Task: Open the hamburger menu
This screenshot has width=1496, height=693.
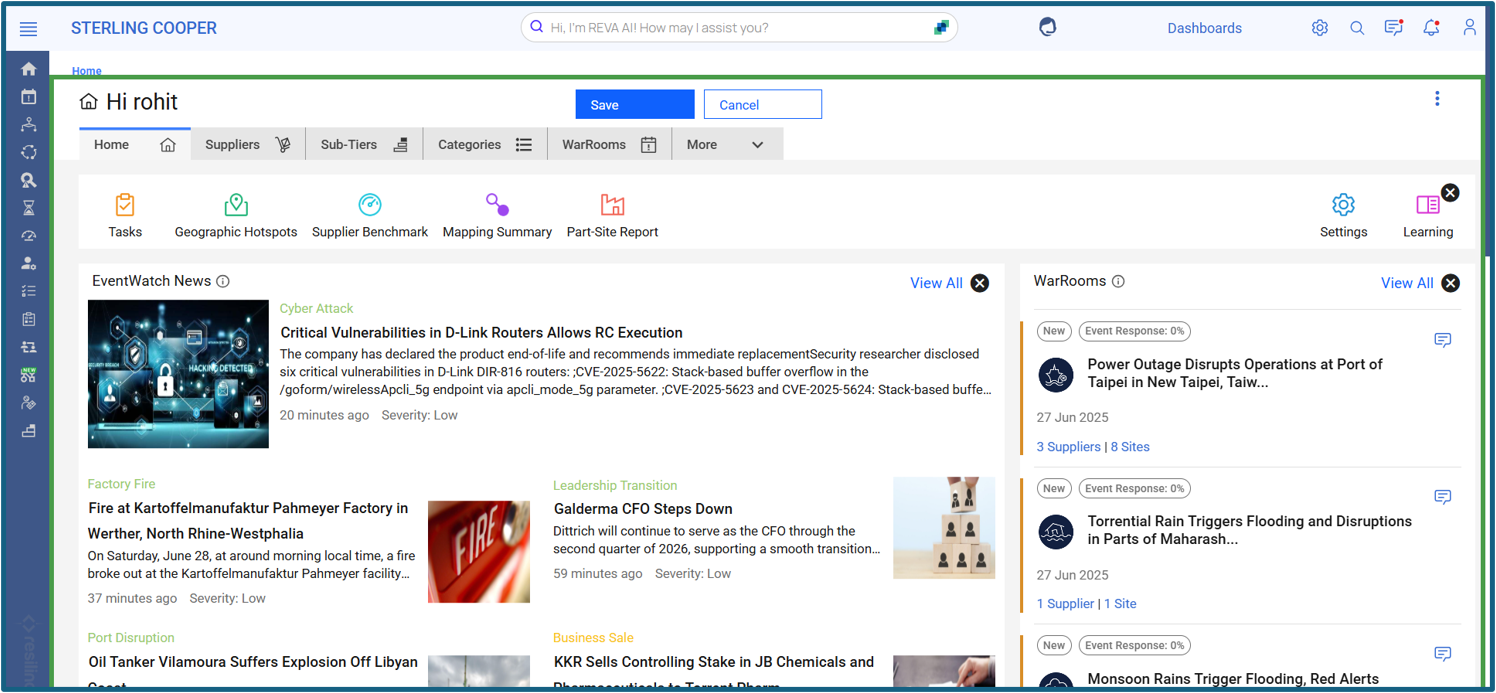Action: point(28,29)
